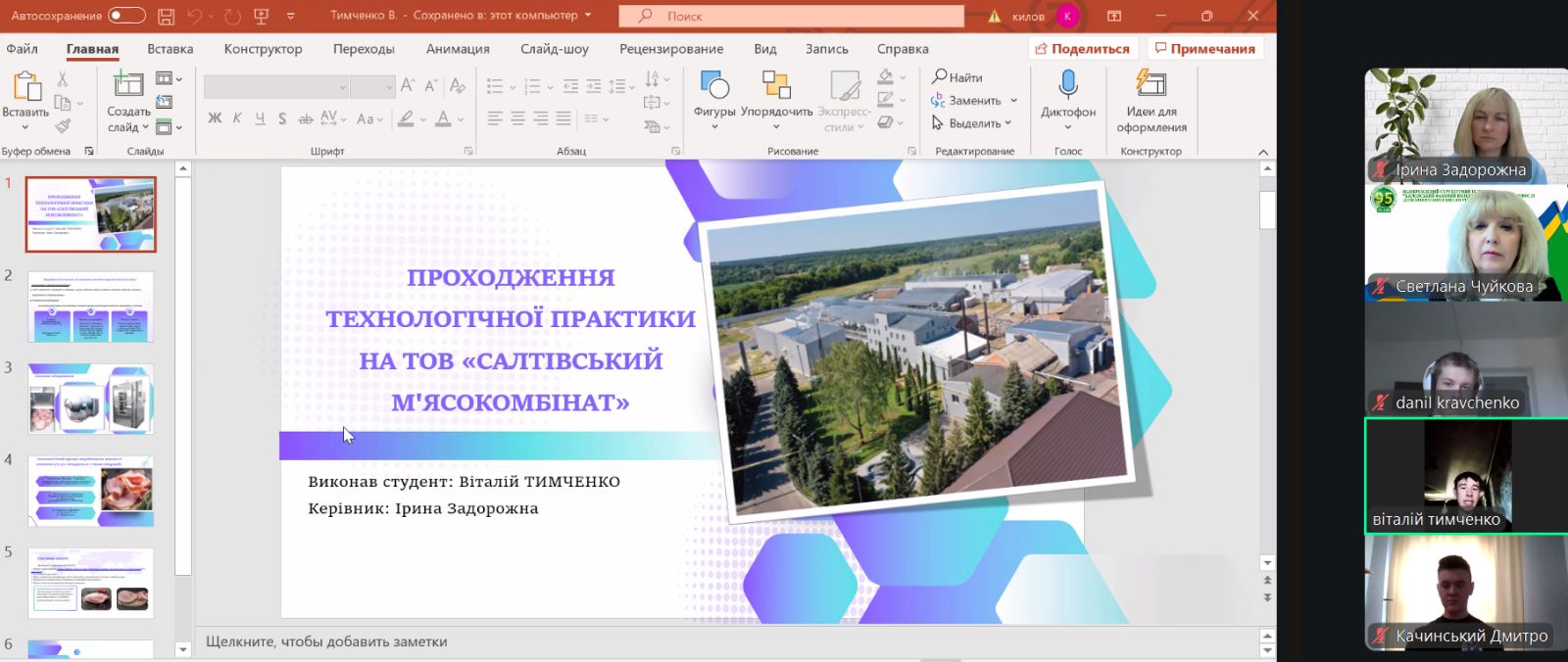Click the Save icon in the title bar
1568x662 pixels.
coord(166,16)
